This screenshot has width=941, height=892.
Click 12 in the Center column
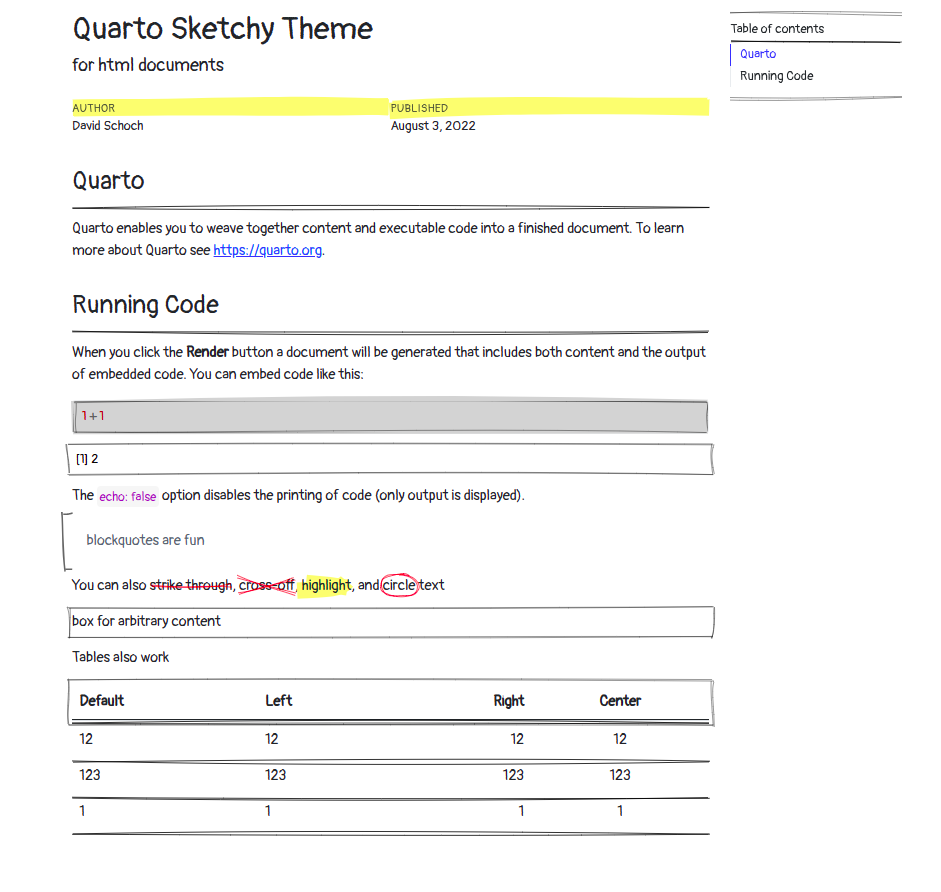tap(620, 740)
